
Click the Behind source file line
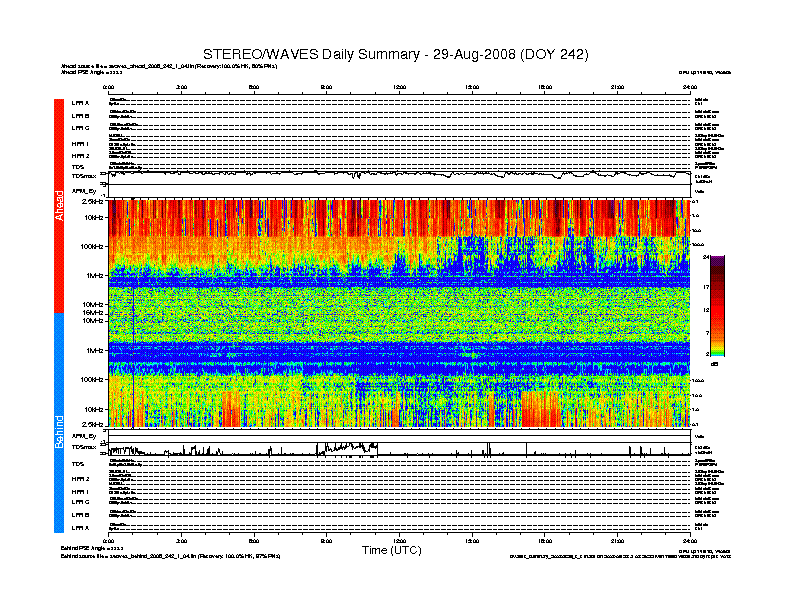coord(171,556)
